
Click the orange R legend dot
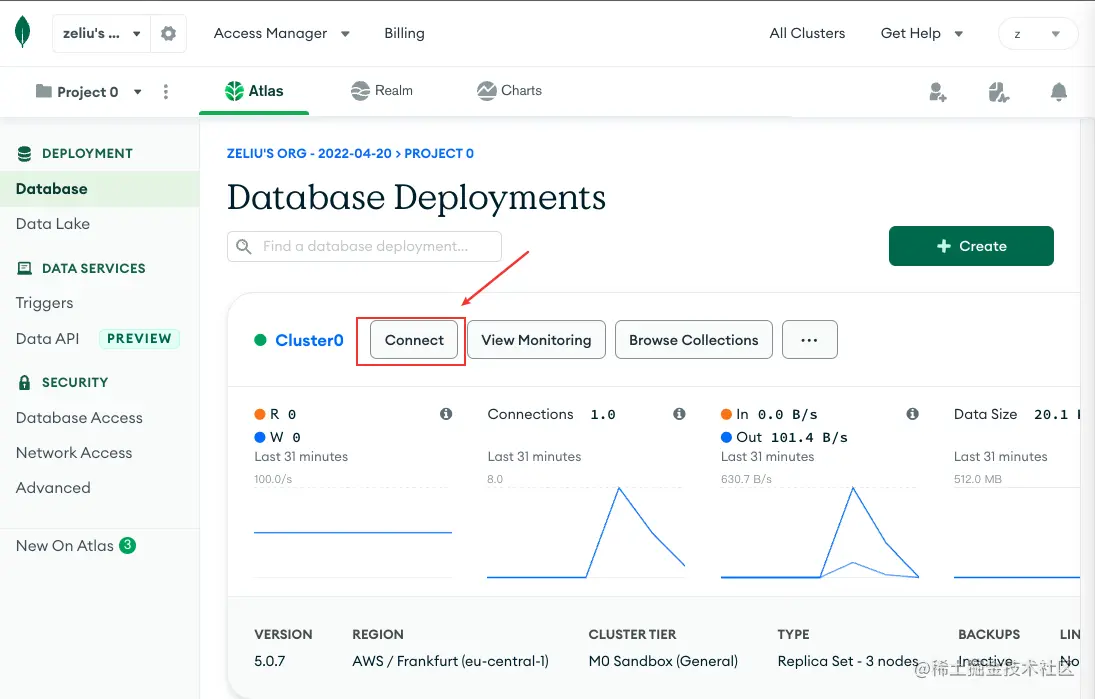coord(260,414)
